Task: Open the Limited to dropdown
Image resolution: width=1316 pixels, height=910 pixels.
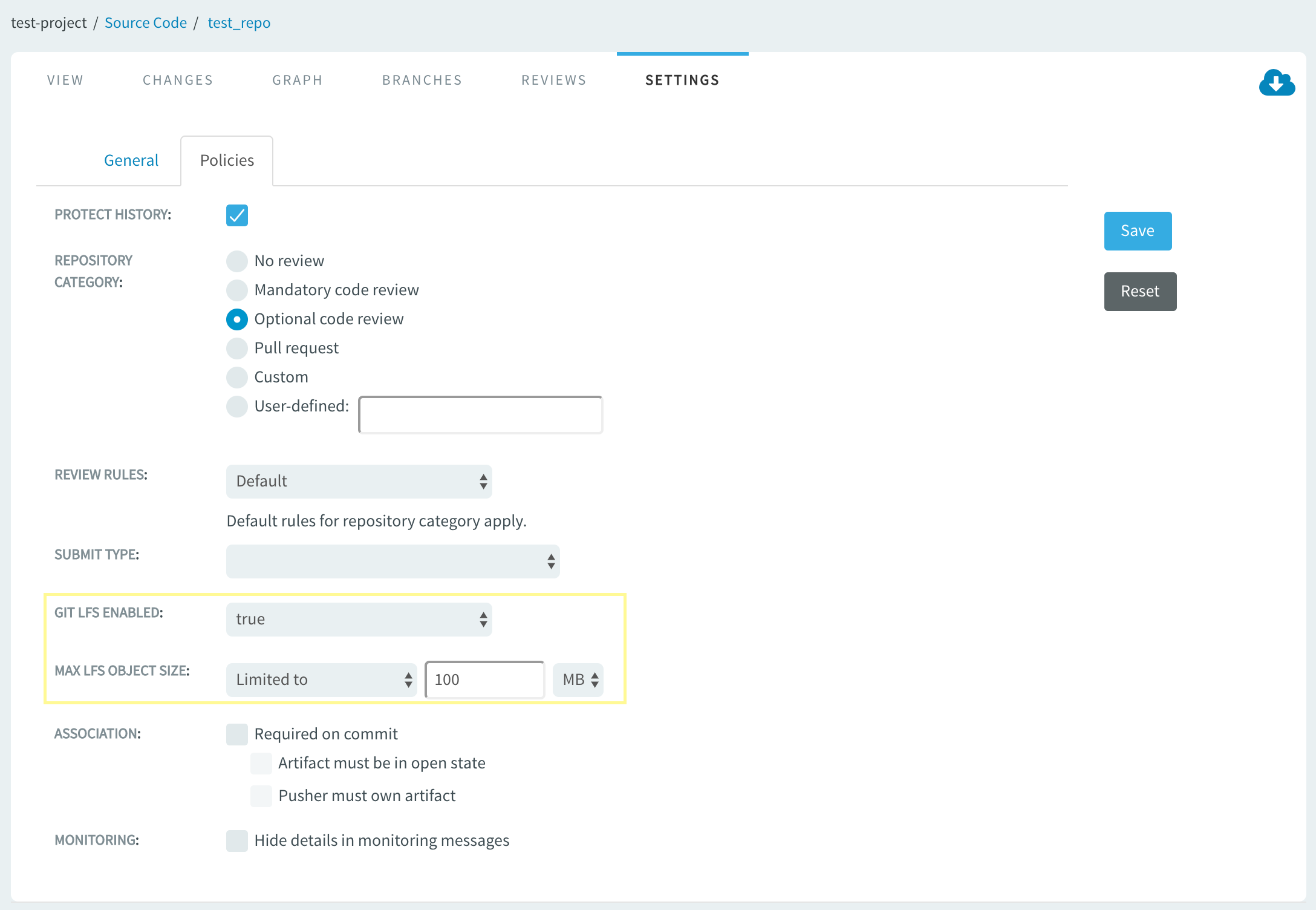Action: (x=322, y=680)
